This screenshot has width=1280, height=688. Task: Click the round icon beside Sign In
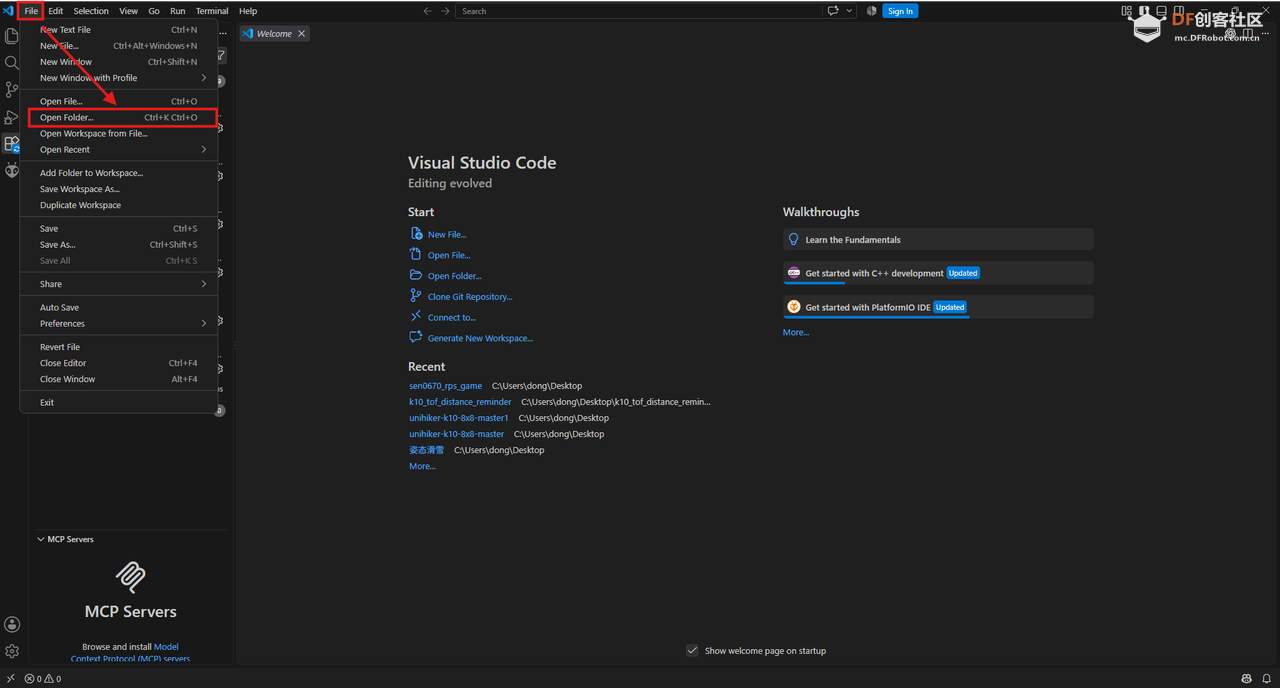[871, 11]
